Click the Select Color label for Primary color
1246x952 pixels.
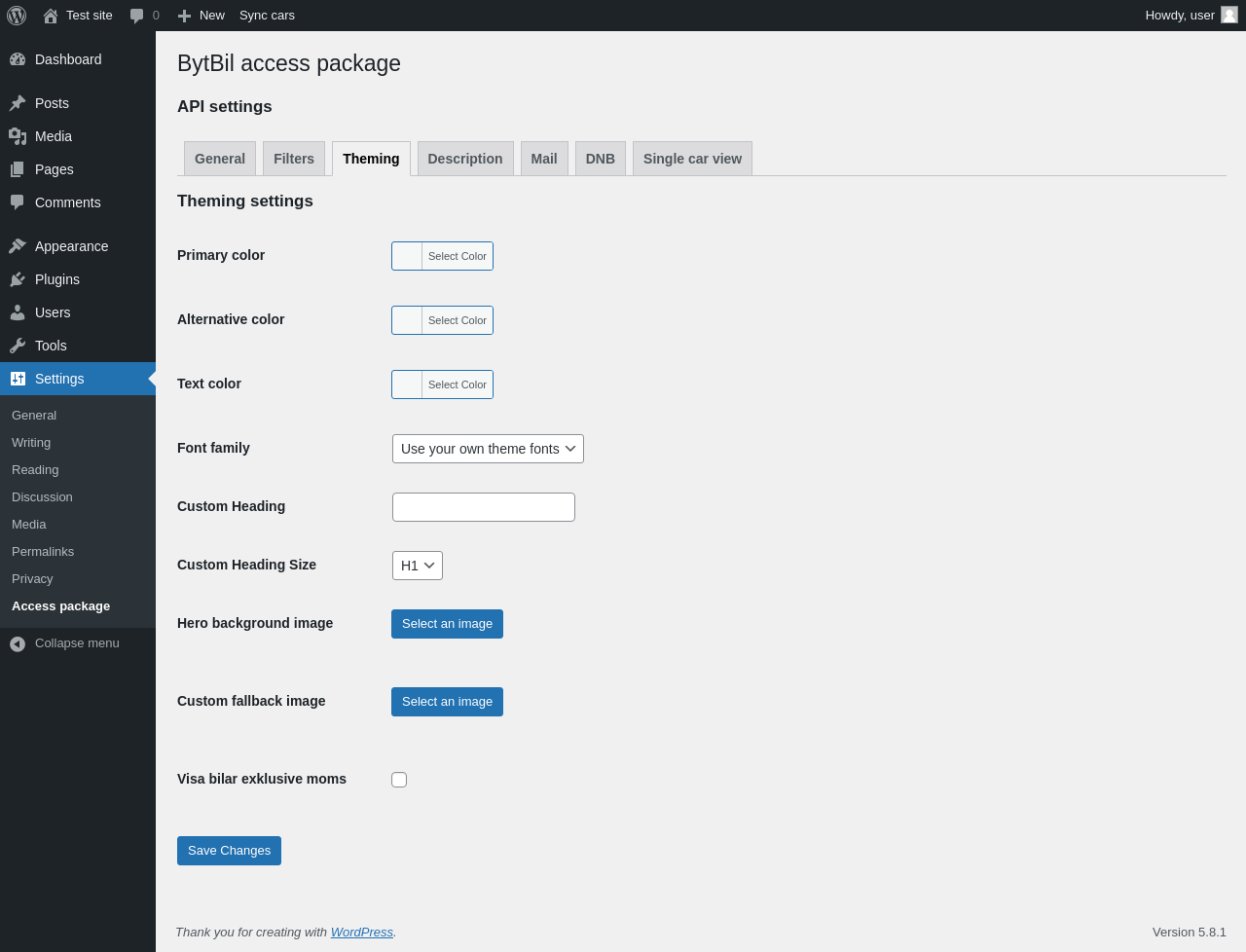(x=458, y=256)
